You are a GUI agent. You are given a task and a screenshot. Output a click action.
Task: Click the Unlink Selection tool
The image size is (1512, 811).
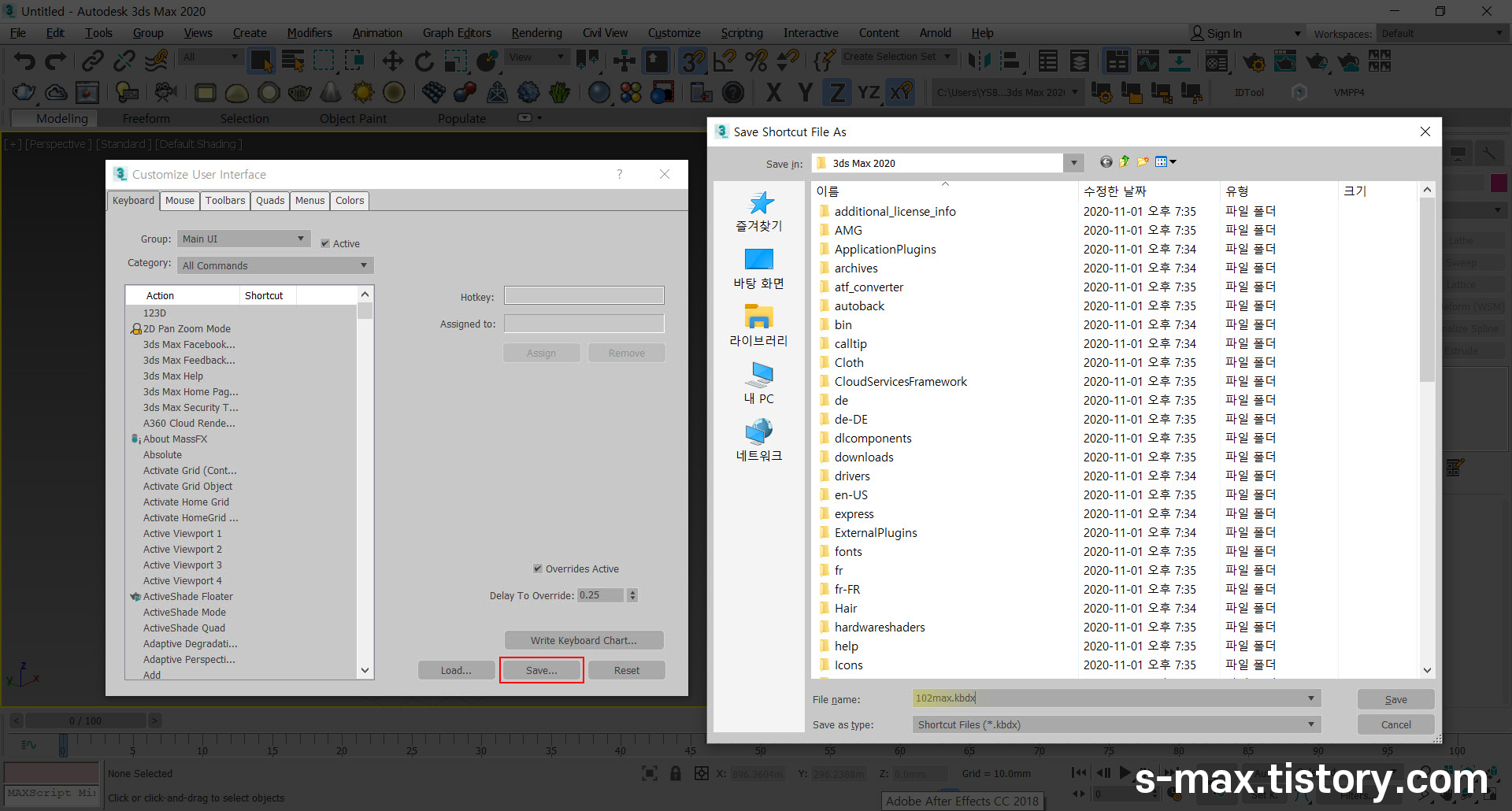click(x=124, y=61)
